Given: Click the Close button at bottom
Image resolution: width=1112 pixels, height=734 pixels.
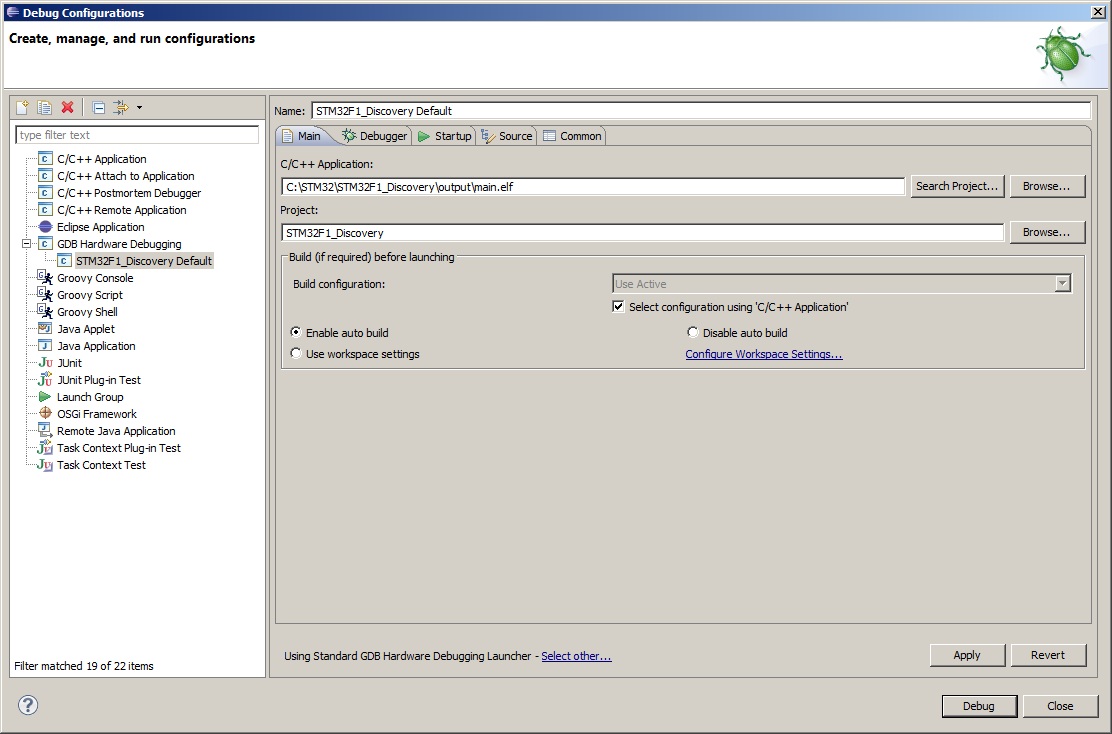Looking at the screenshot, I should click(1060, 706).
